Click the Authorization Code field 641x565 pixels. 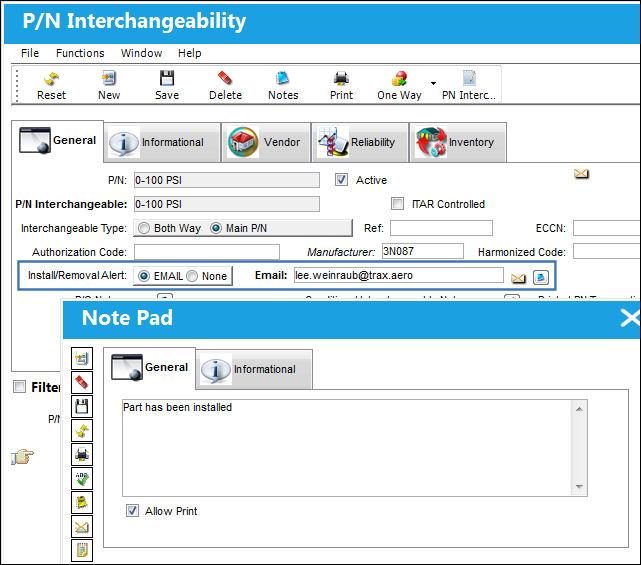click(x=207, y=252)
